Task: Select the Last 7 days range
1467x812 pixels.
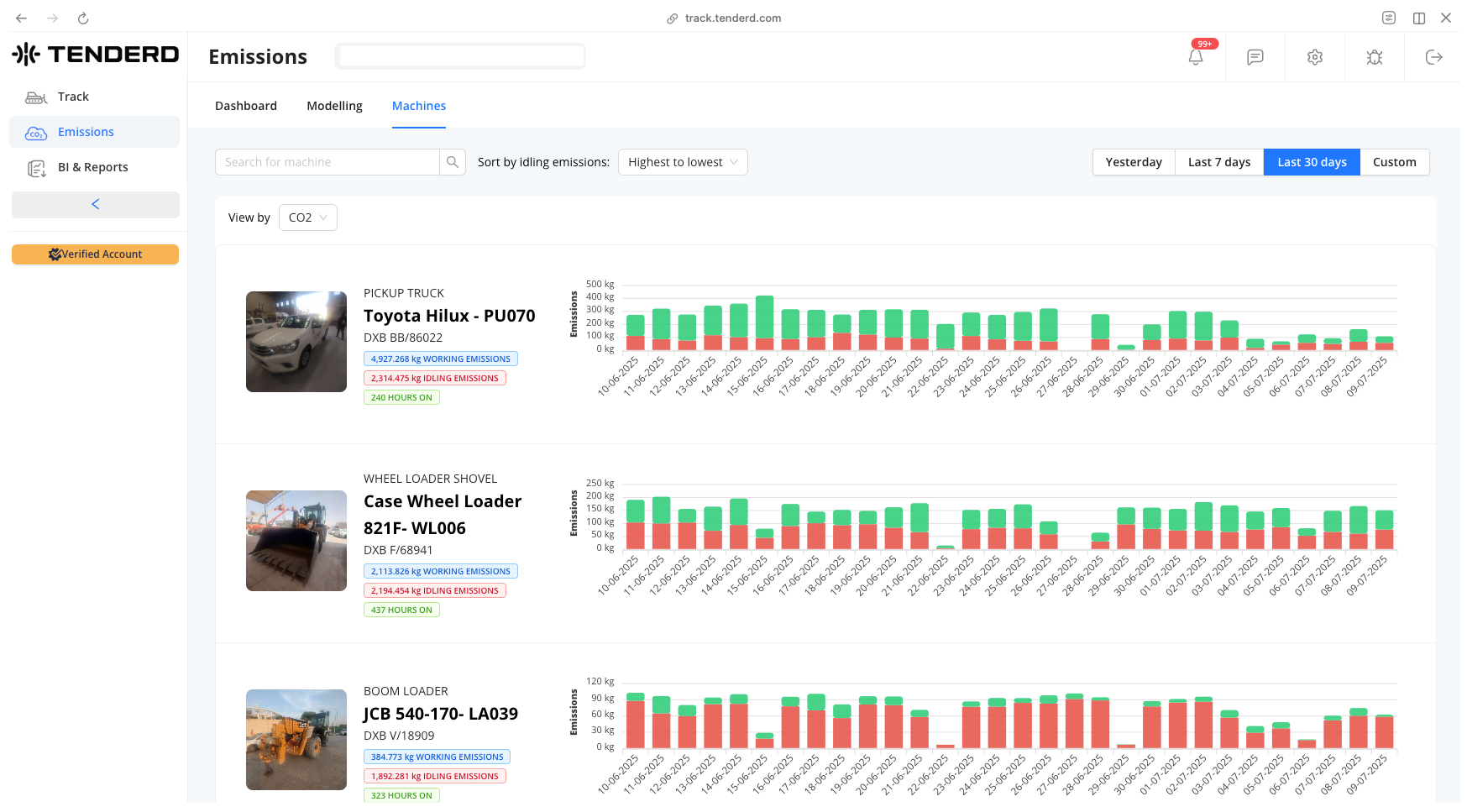Action: [1219, 162]
